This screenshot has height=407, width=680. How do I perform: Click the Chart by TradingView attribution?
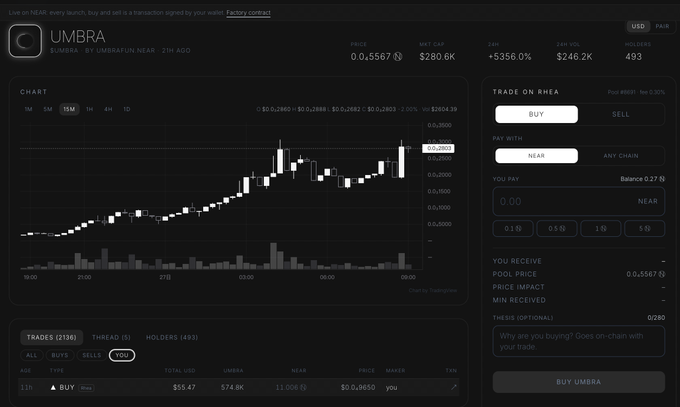(x=432, y=290)
